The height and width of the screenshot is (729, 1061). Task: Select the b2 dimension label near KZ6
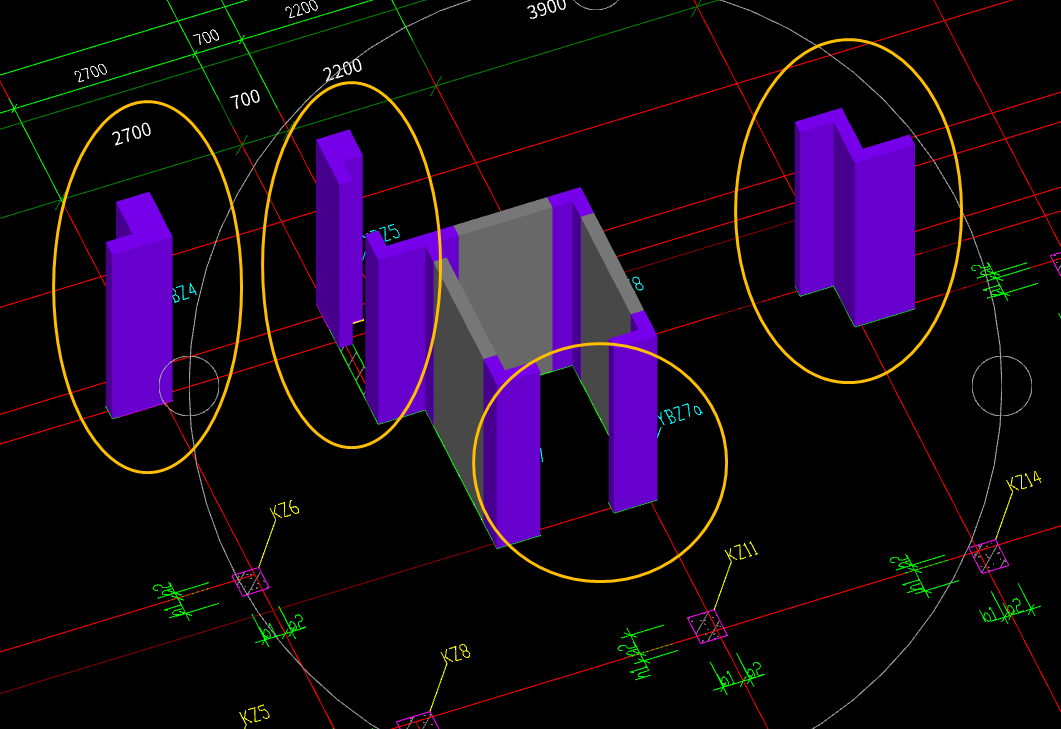[296, 622]
